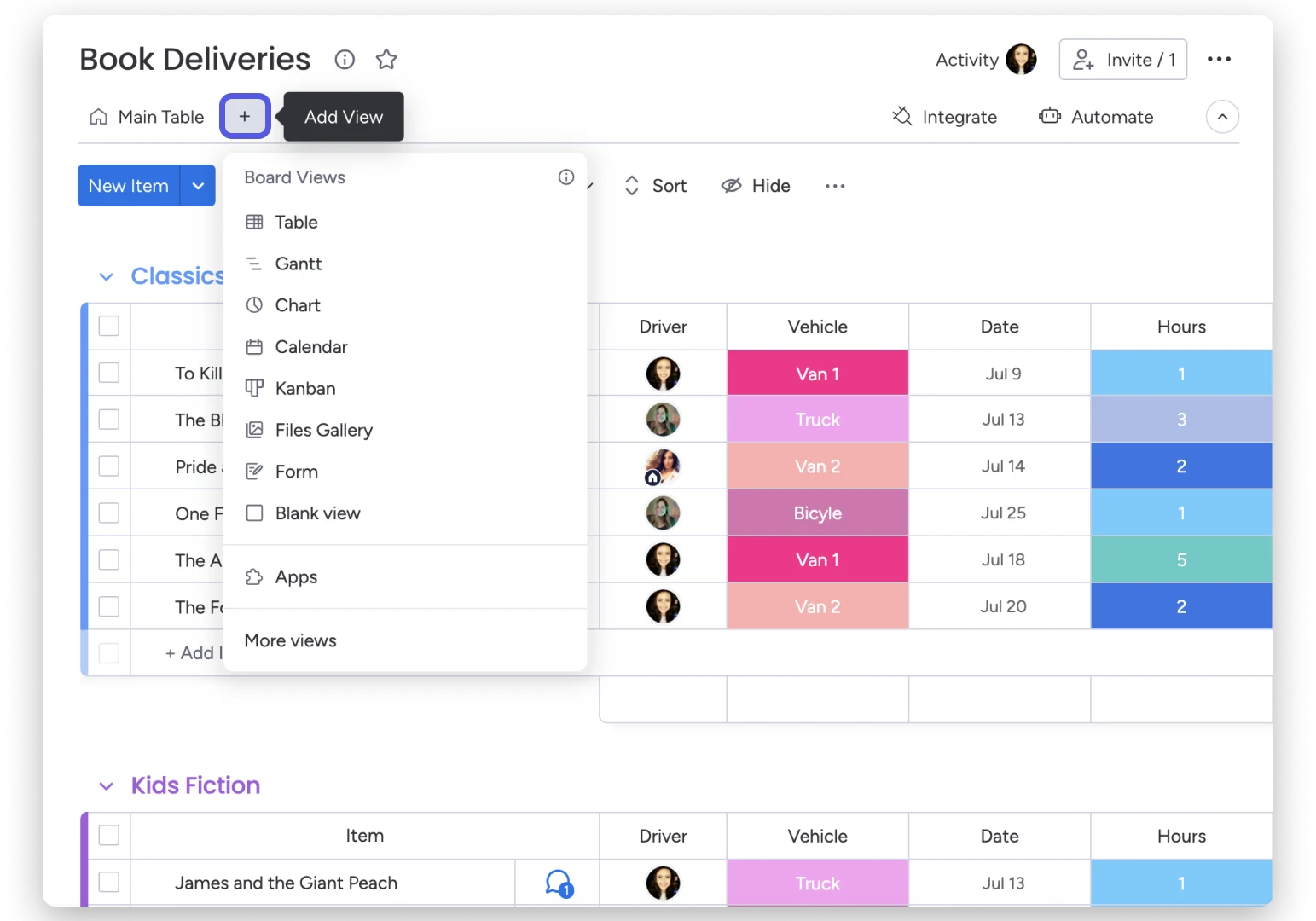
Task: Click the pink Van 1 cell for Jul 9
Action: pos(818,374)
